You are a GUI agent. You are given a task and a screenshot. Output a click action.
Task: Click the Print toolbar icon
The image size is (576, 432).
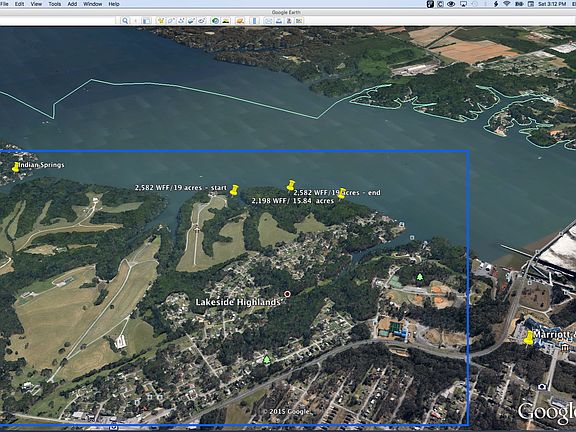(279, 21)
